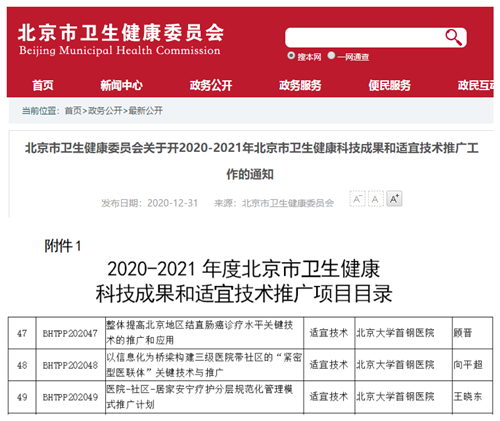
Task: Open the 首页 navigation menu item
Action: pos(43,85)
